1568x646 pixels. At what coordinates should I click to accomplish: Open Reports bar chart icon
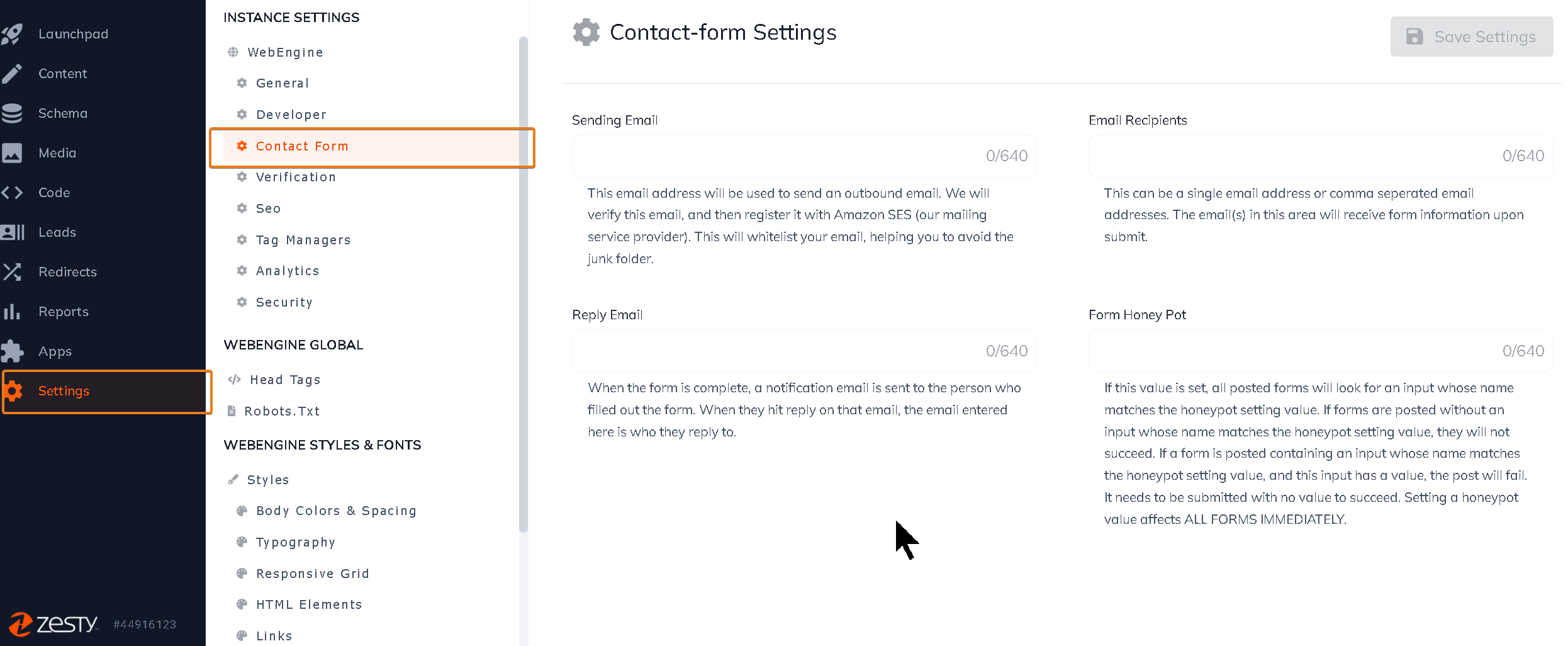[x=12, y=312]
